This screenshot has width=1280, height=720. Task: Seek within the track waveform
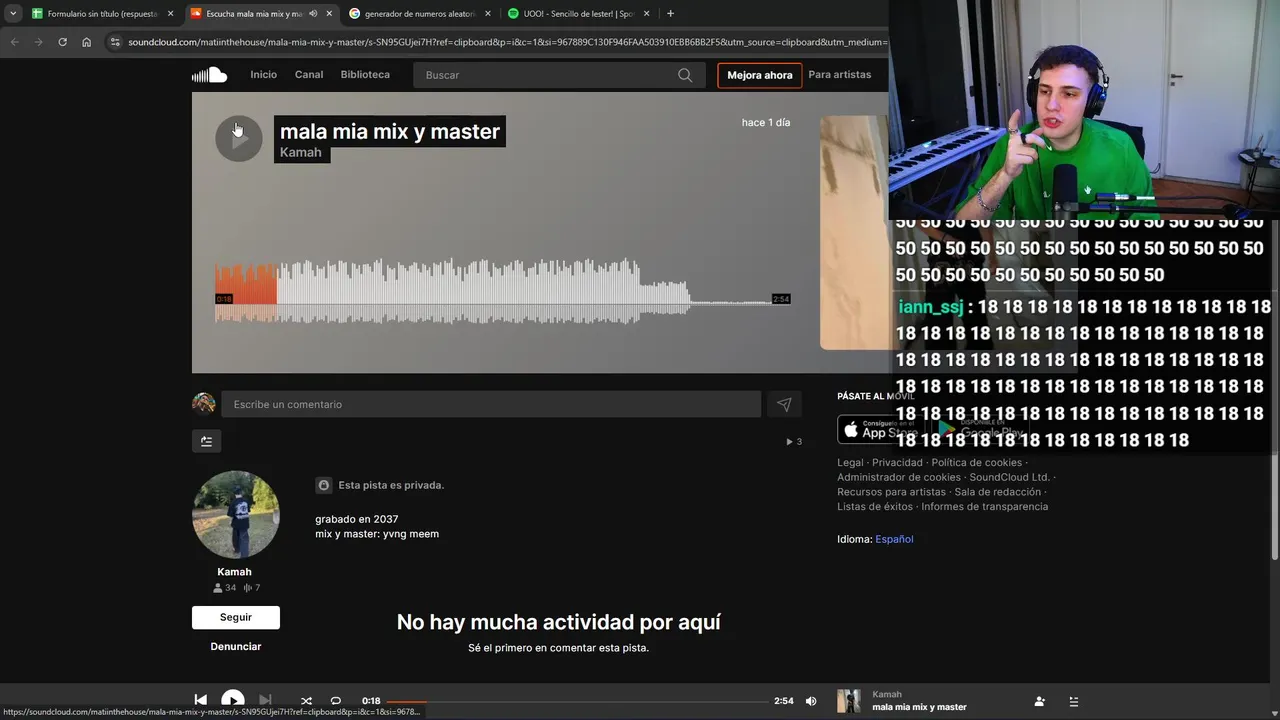[503, 291]
